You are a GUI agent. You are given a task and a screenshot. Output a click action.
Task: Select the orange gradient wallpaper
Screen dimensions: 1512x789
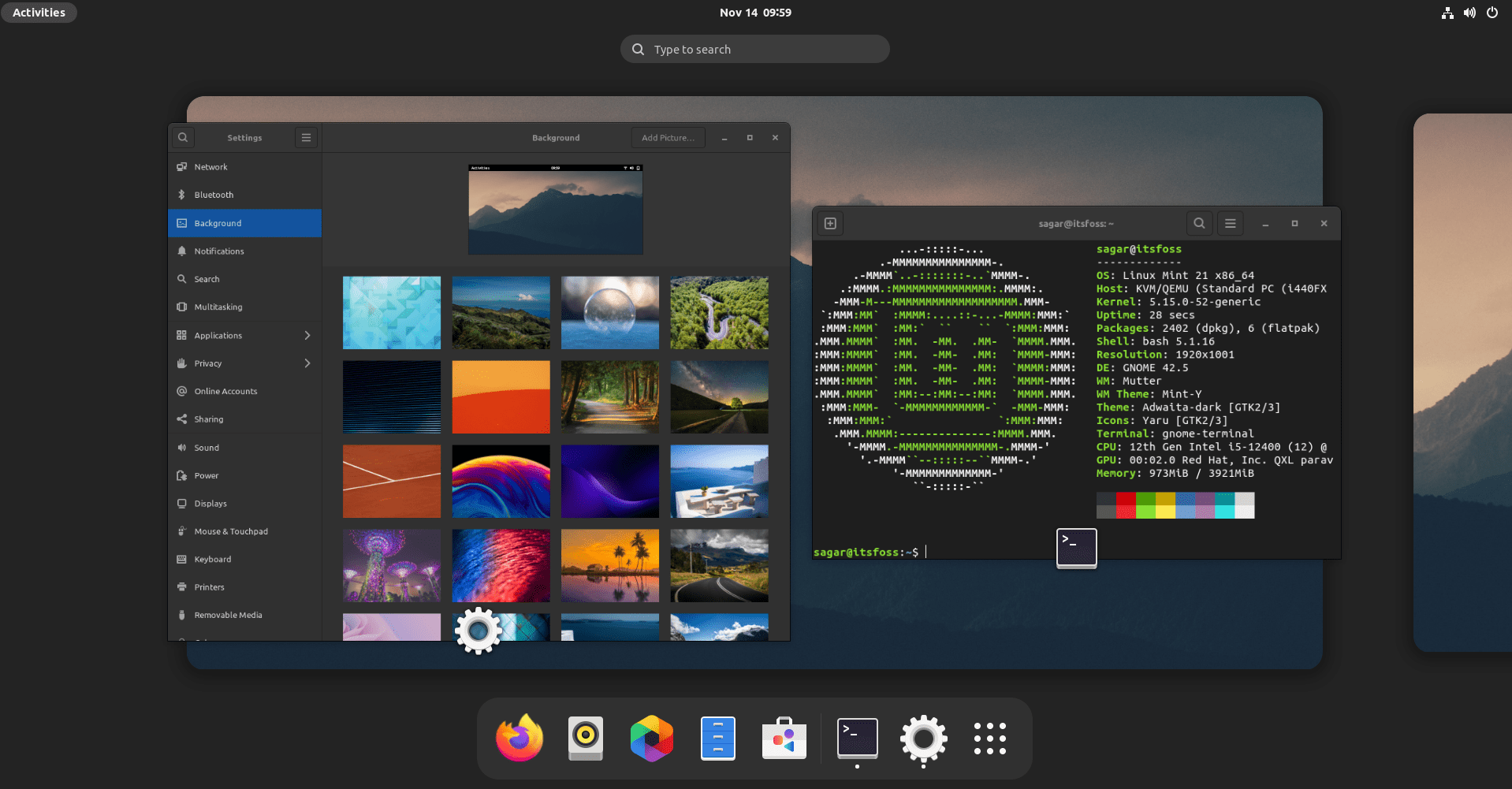(501, 396)
